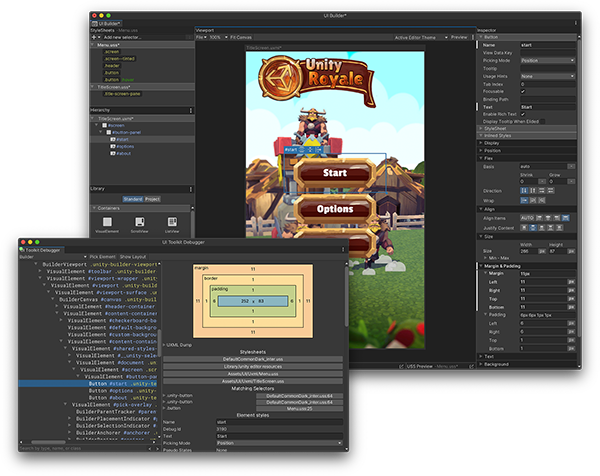Open the zoom 100% dropdown
600x476 pixels.
click(218, 37)
